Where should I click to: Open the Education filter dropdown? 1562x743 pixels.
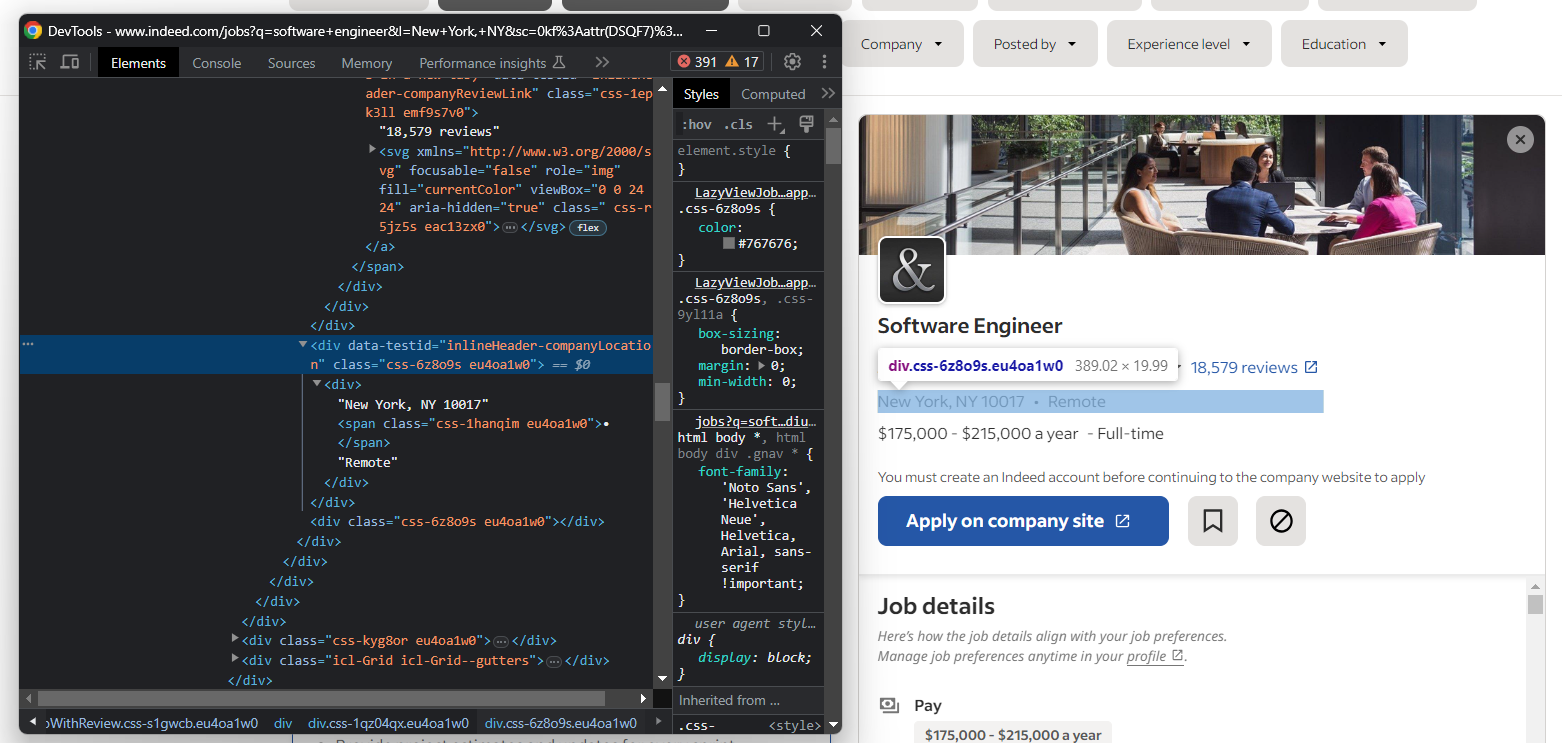[x=1343, y=44]
